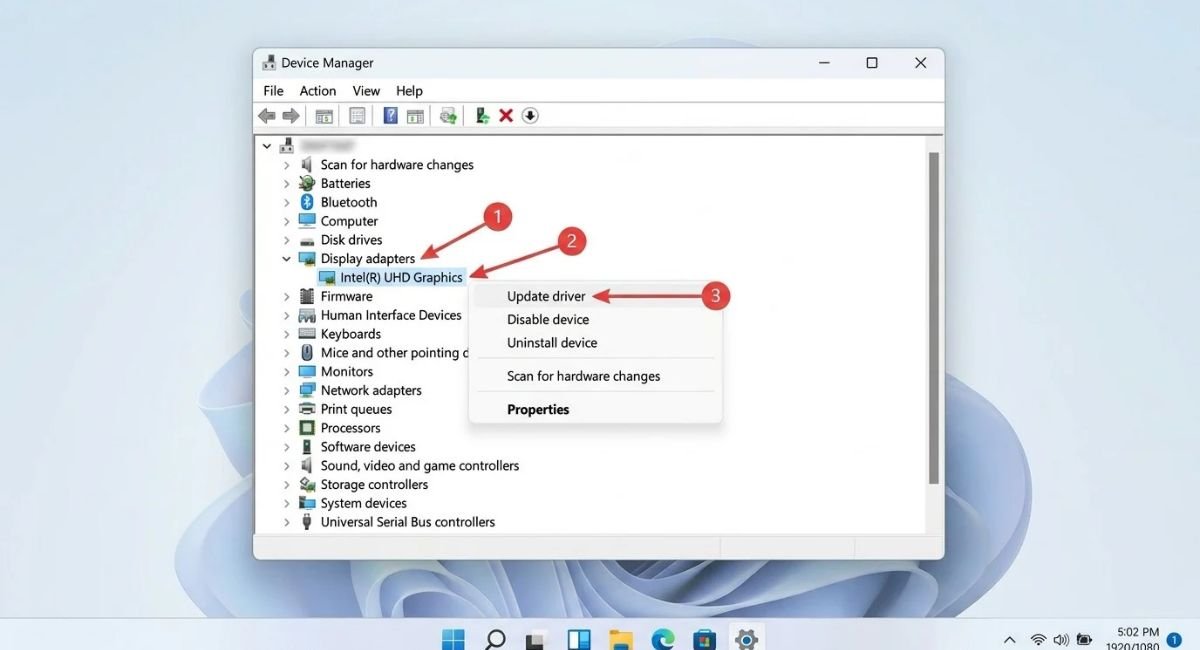Expand the Batteries node
The image size is (1200, 650).
(286, 184)
